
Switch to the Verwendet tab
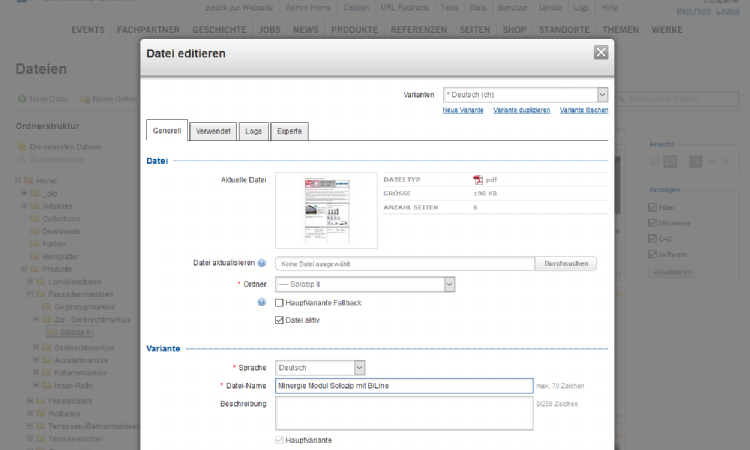213,131
